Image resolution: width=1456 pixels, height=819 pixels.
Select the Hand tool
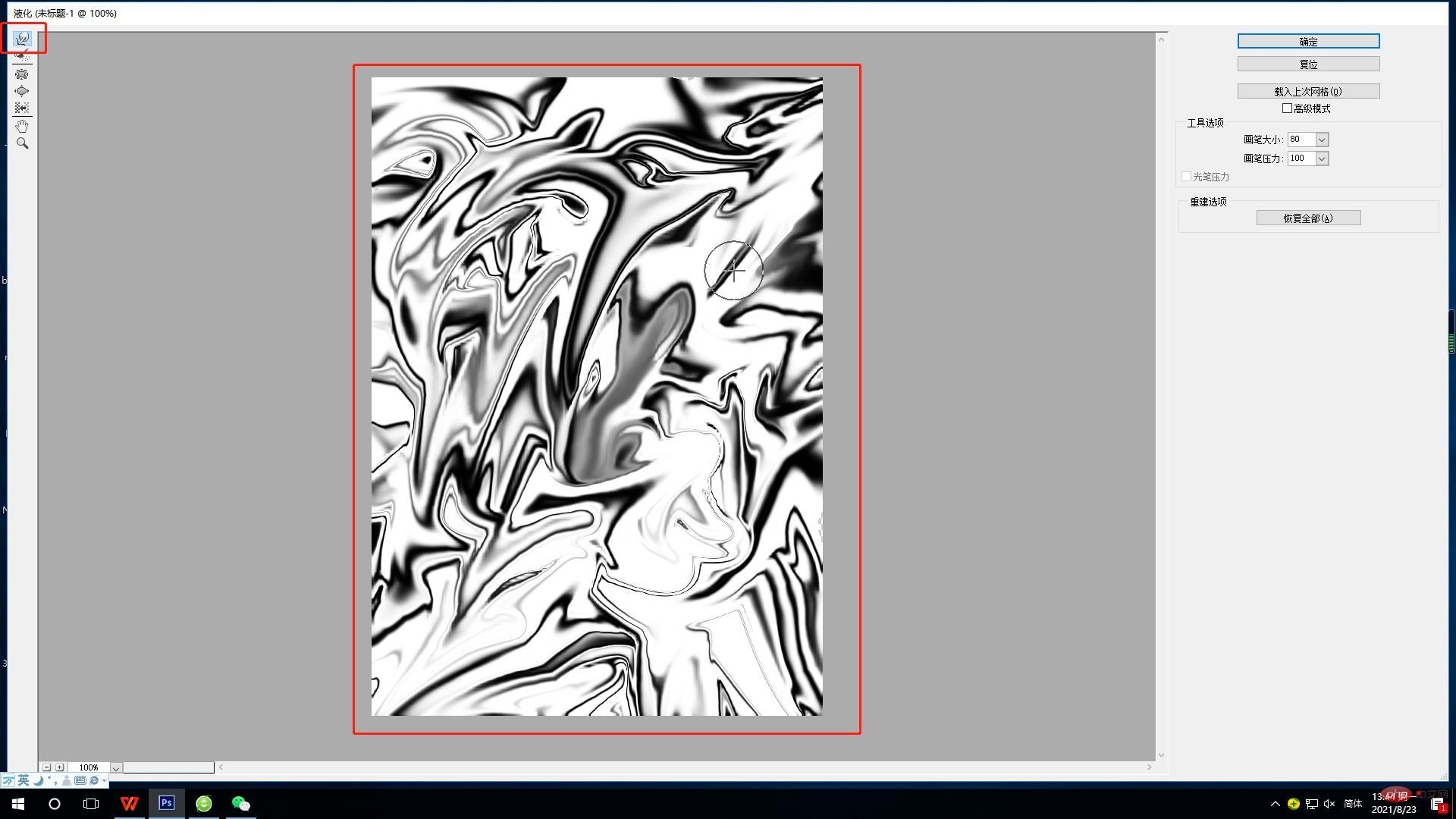[22, 126]
